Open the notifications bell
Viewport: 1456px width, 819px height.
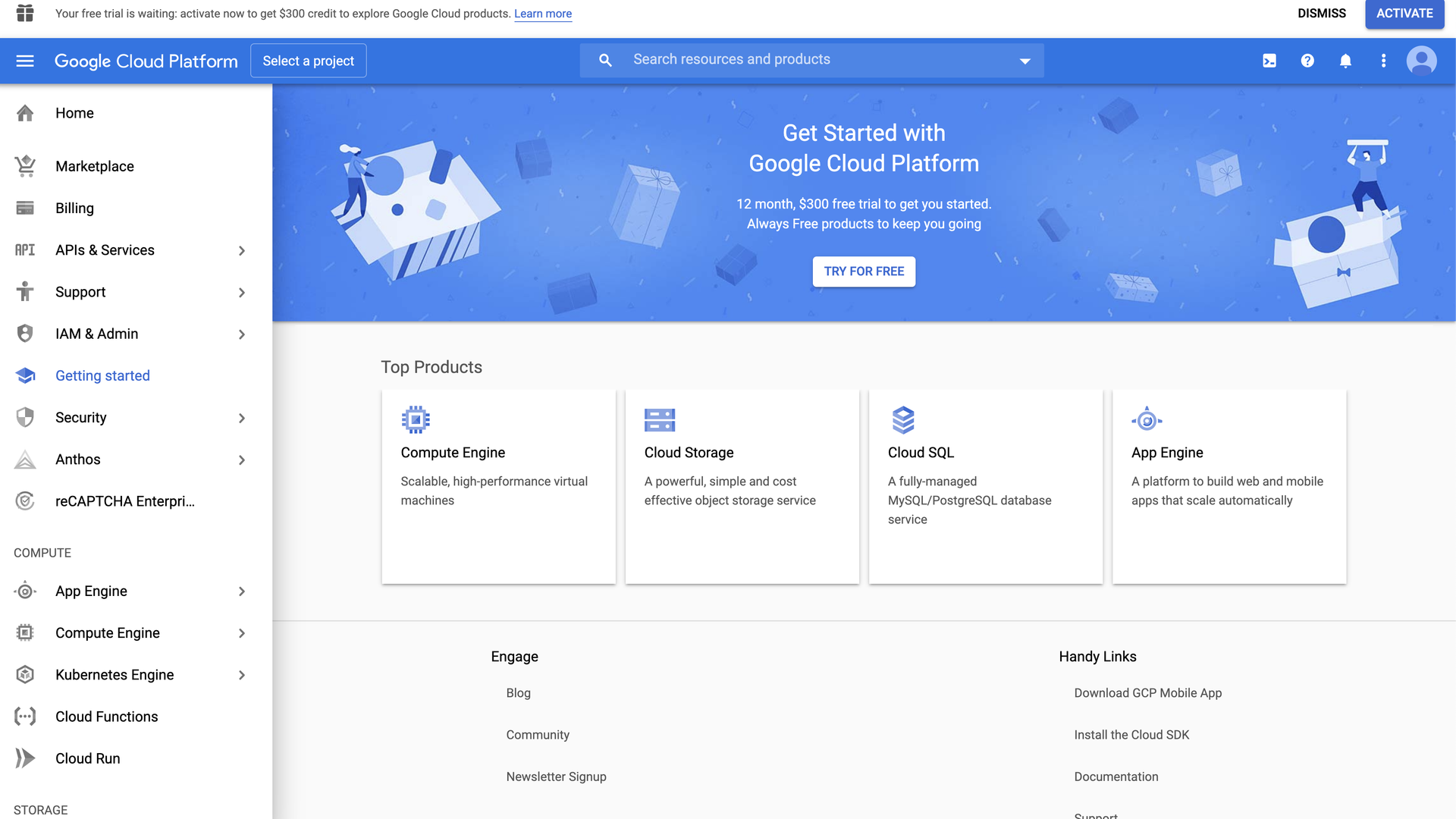tap(1345, 61)
